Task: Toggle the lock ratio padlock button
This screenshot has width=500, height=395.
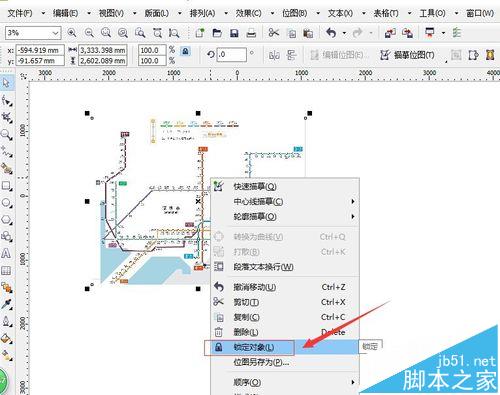Action: coord(186,51)
